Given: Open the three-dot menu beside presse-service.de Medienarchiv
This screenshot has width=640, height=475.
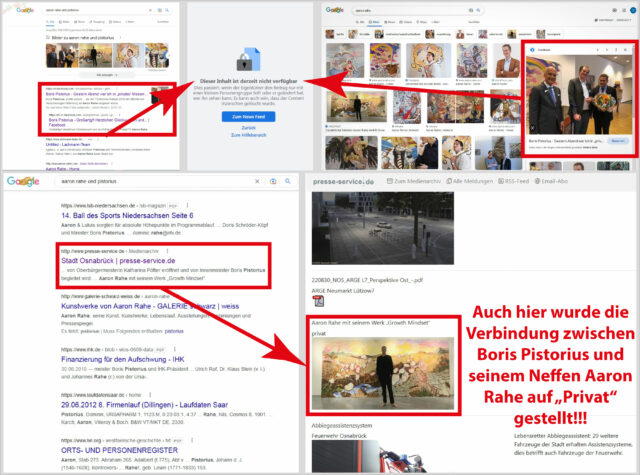Looking at the screenshot, I should (x=167, y=251).
